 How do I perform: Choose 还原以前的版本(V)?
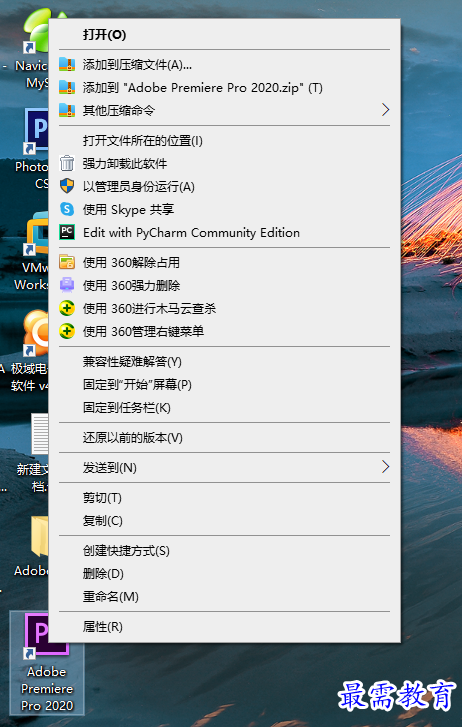click(x=225, y=438)
